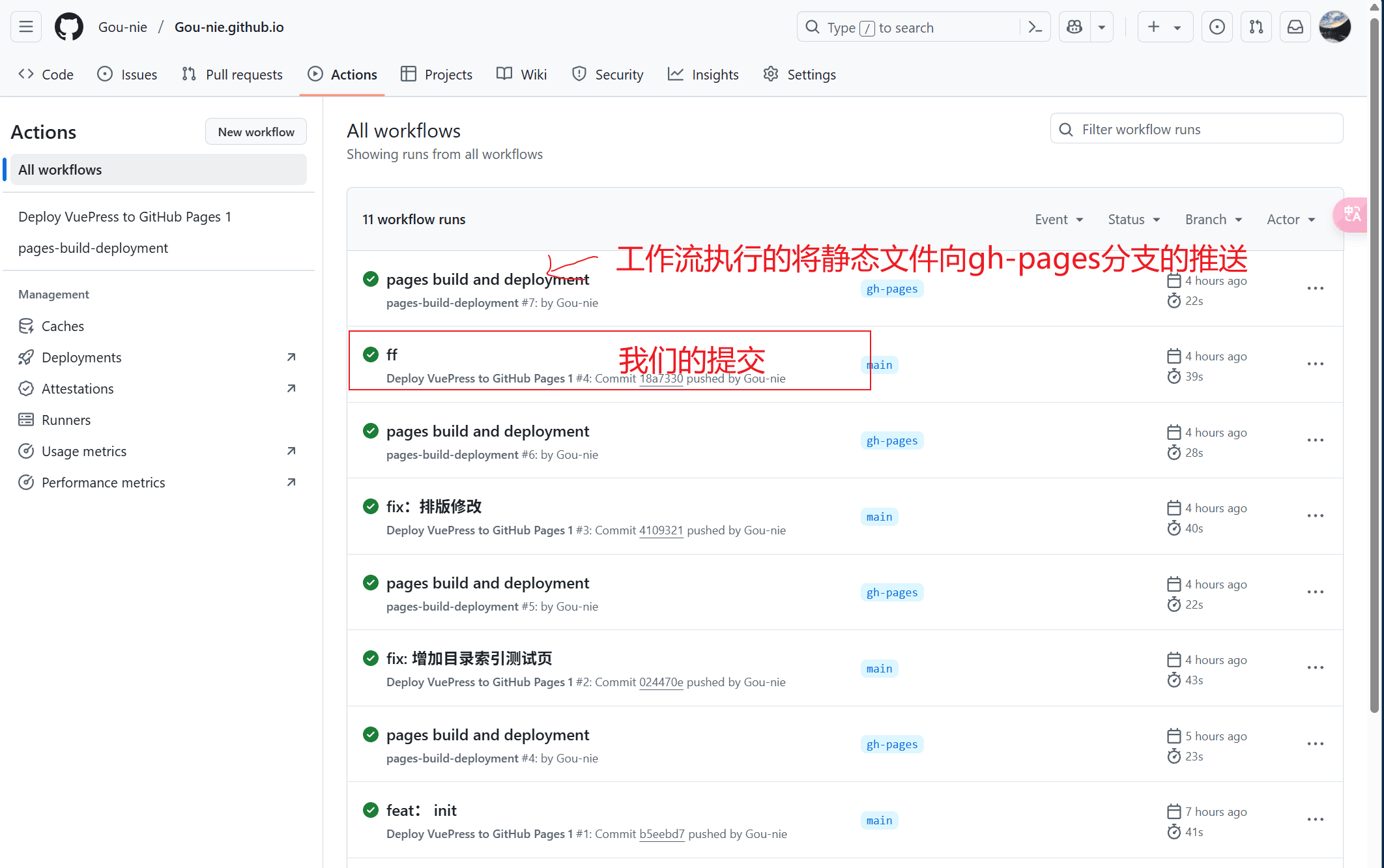The height and width of the screenshot is (868, 1384).
Task: Click the pink translate extension icon
Action: point(1351,214)
